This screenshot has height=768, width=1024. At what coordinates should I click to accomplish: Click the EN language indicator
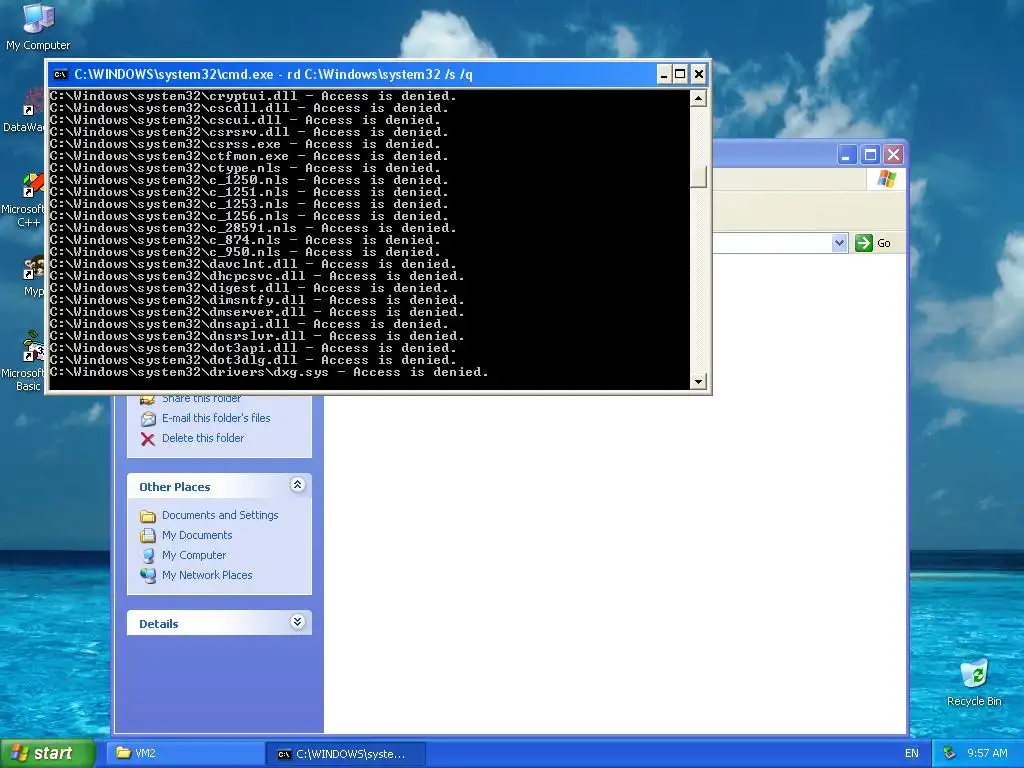point(912,753)
